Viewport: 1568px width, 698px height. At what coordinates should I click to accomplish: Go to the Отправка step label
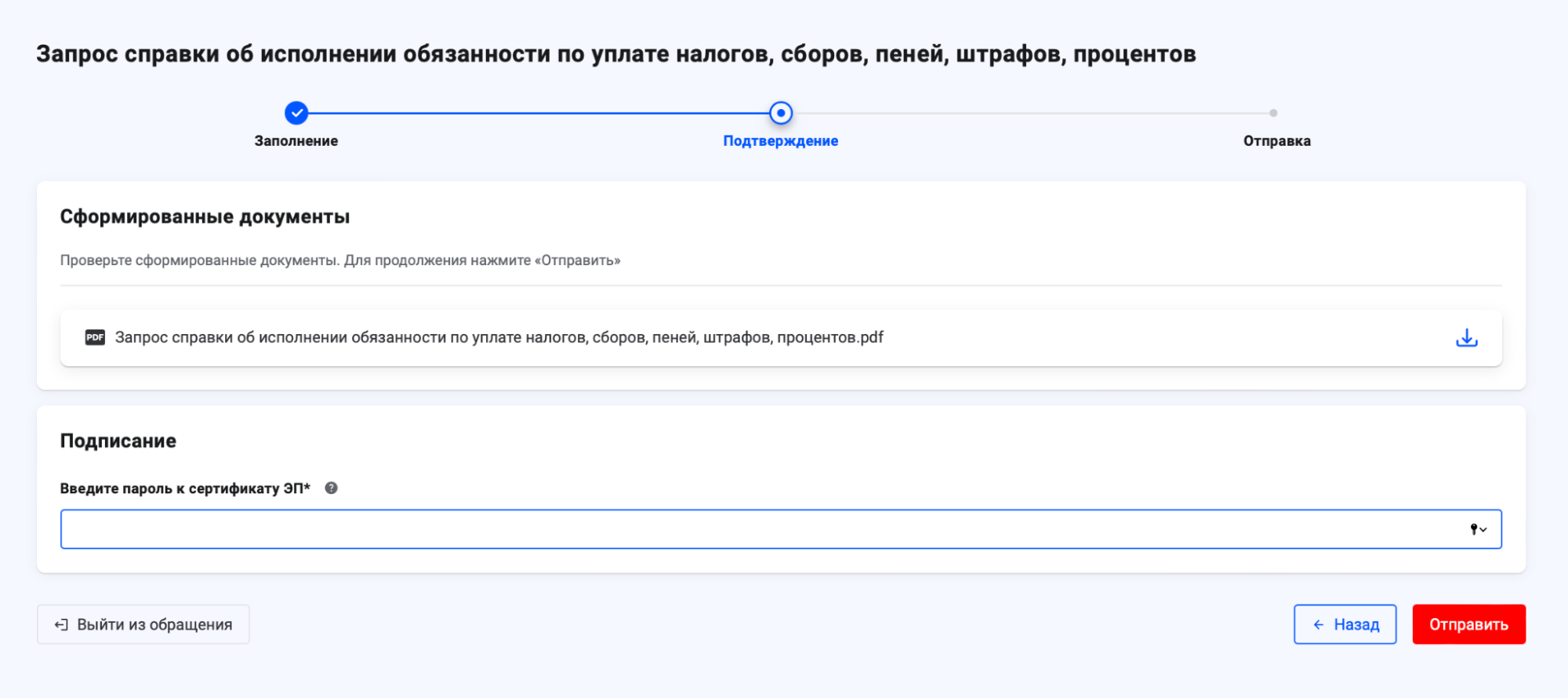click(x=1277, y=141)
